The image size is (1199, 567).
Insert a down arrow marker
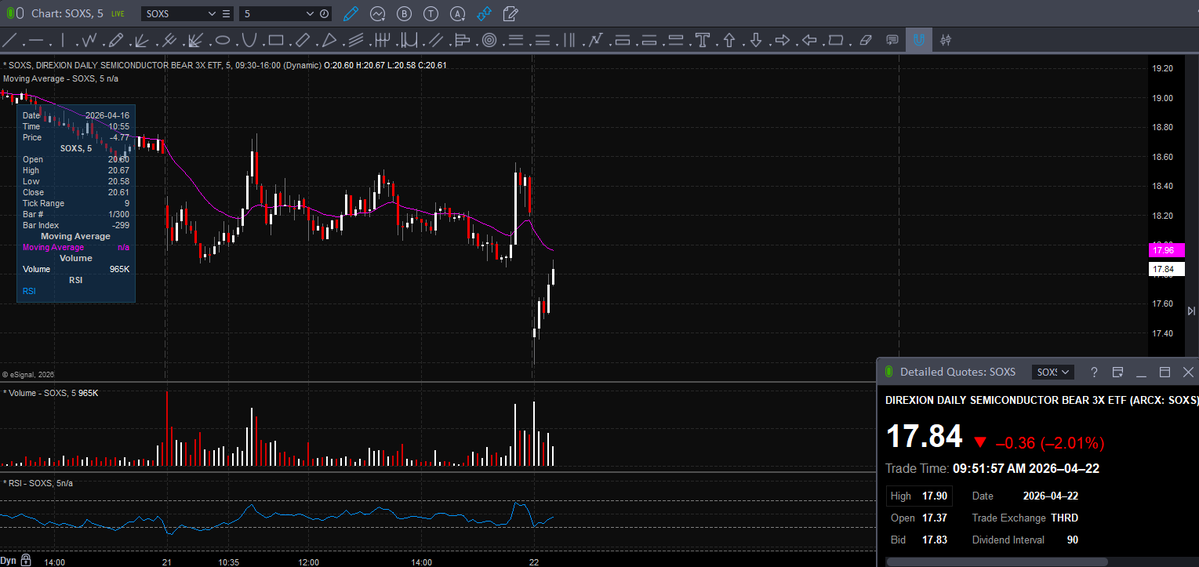tap(756, 40)
